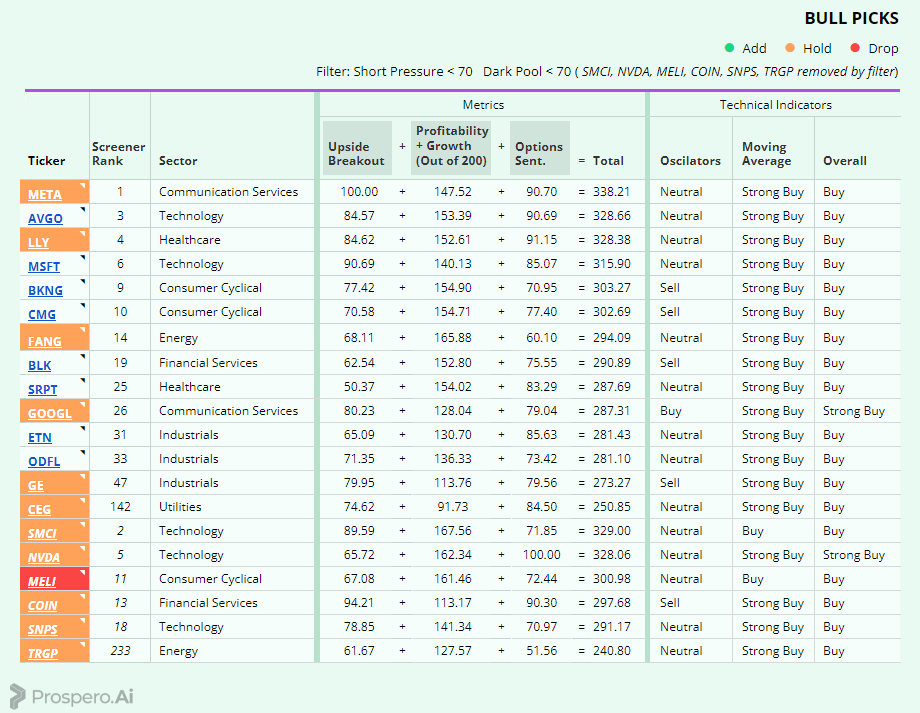Click the BULL PICKS title
The height and width of the screenshot is (713, 920).
point(851,18)
